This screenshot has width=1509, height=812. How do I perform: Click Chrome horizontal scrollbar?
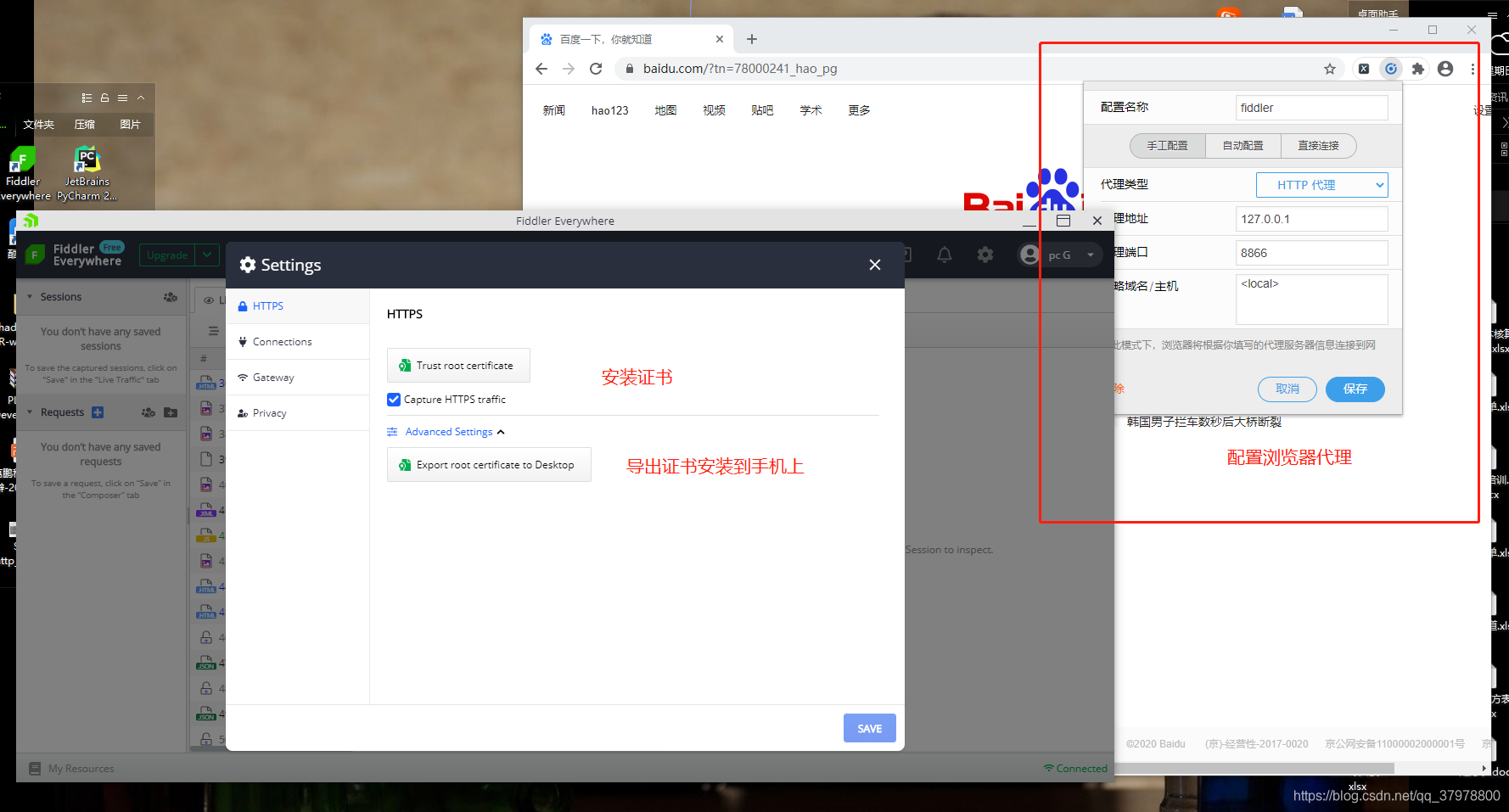(x=1254, y=768)
